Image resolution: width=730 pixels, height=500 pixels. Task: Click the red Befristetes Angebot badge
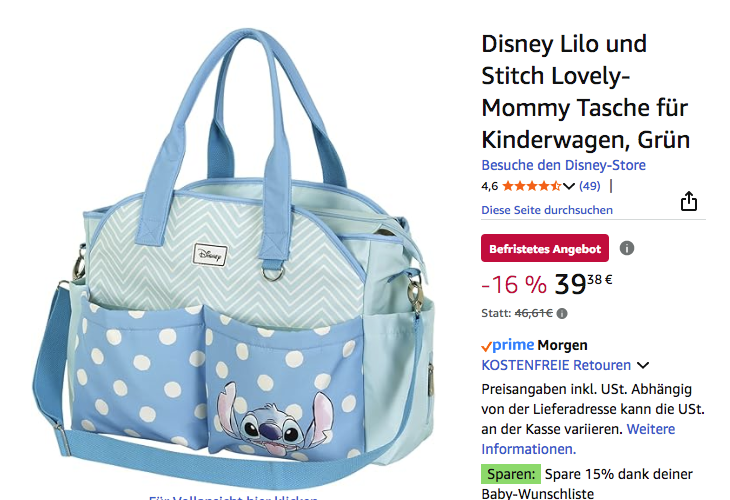[x=545, y=248]
